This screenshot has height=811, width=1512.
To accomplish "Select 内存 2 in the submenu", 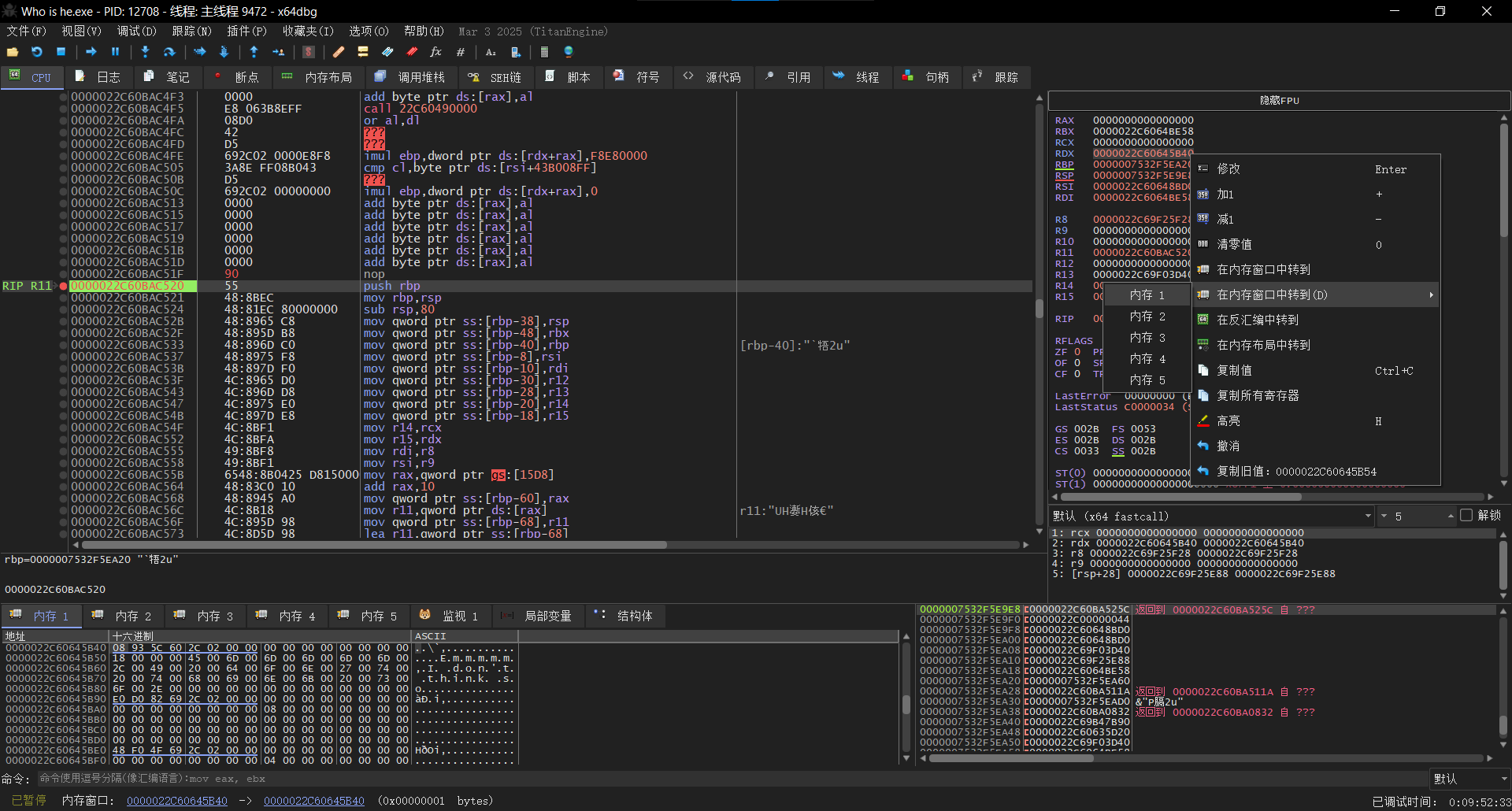I will [1147, 317].
